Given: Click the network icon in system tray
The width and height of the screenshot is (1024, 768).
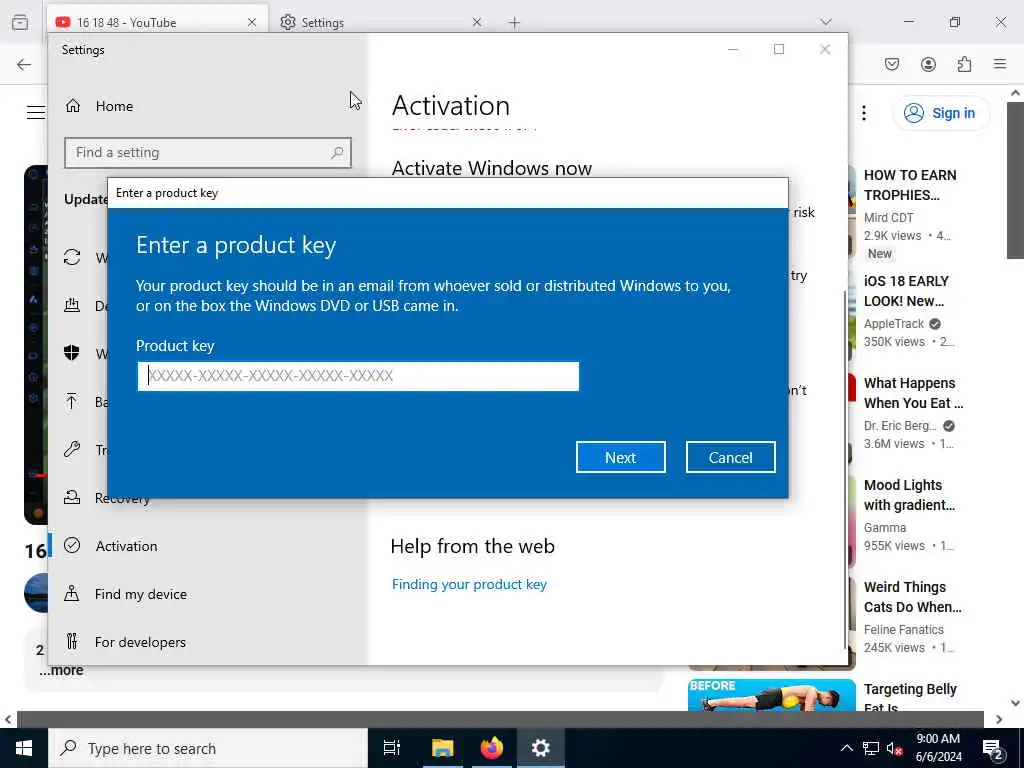Looking at the screenshot, I should click(871, 748).
